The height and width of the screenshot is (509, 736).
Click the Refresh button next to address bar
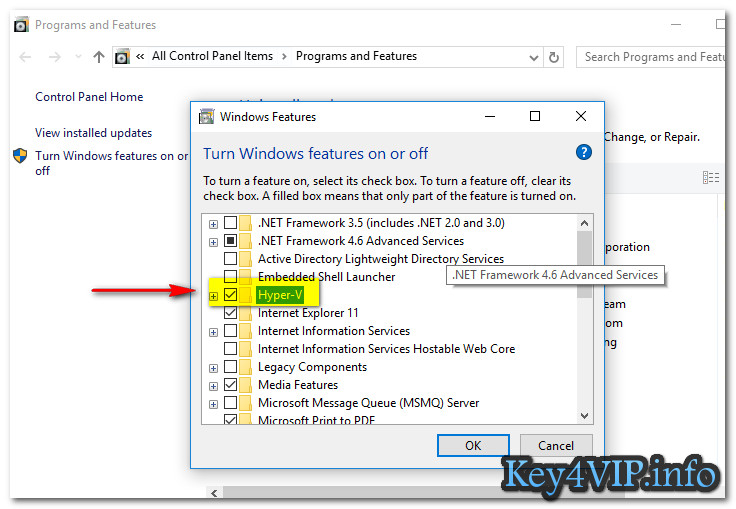[x=554, y=57]
